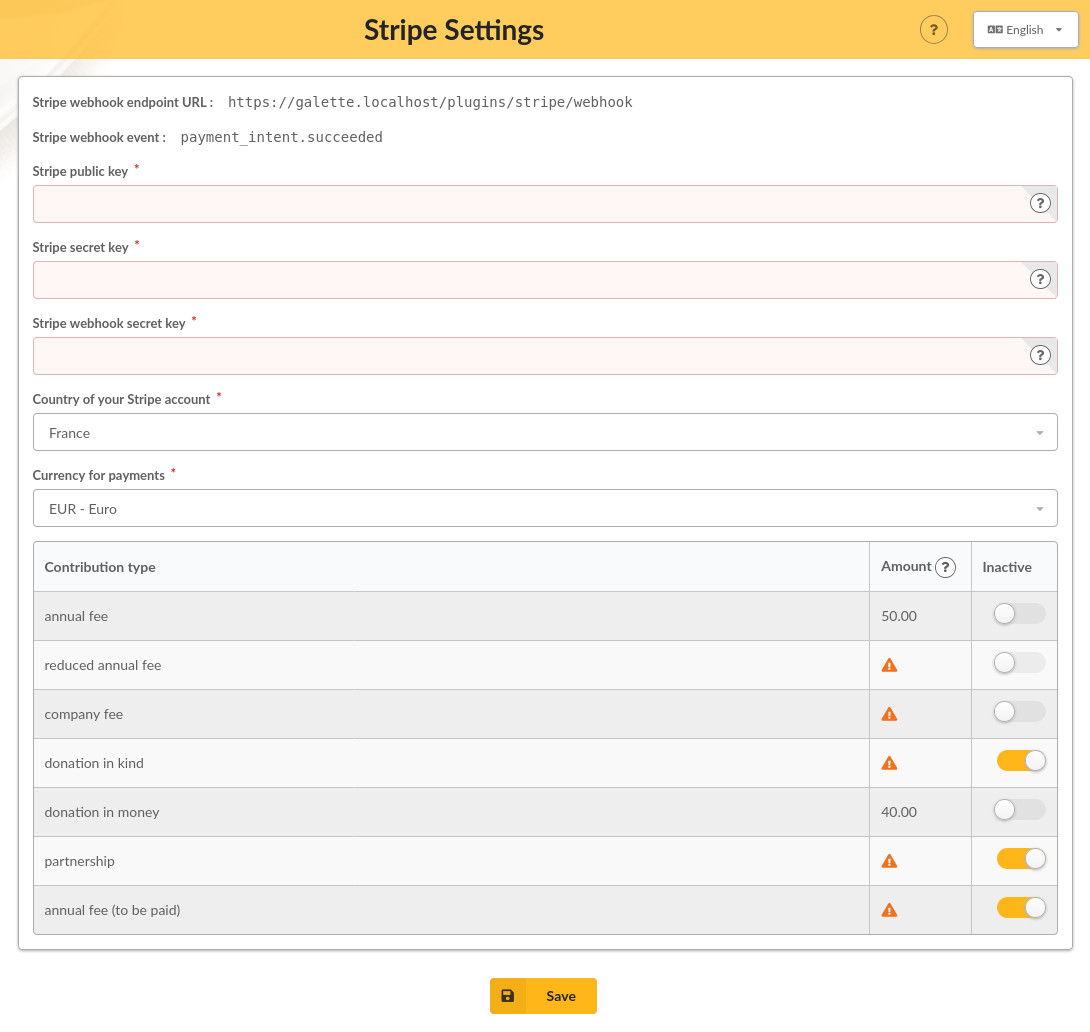Click the payment_intent.succeeded event text
Screen dimensions: 1090x1032
(x=282, y=137)
